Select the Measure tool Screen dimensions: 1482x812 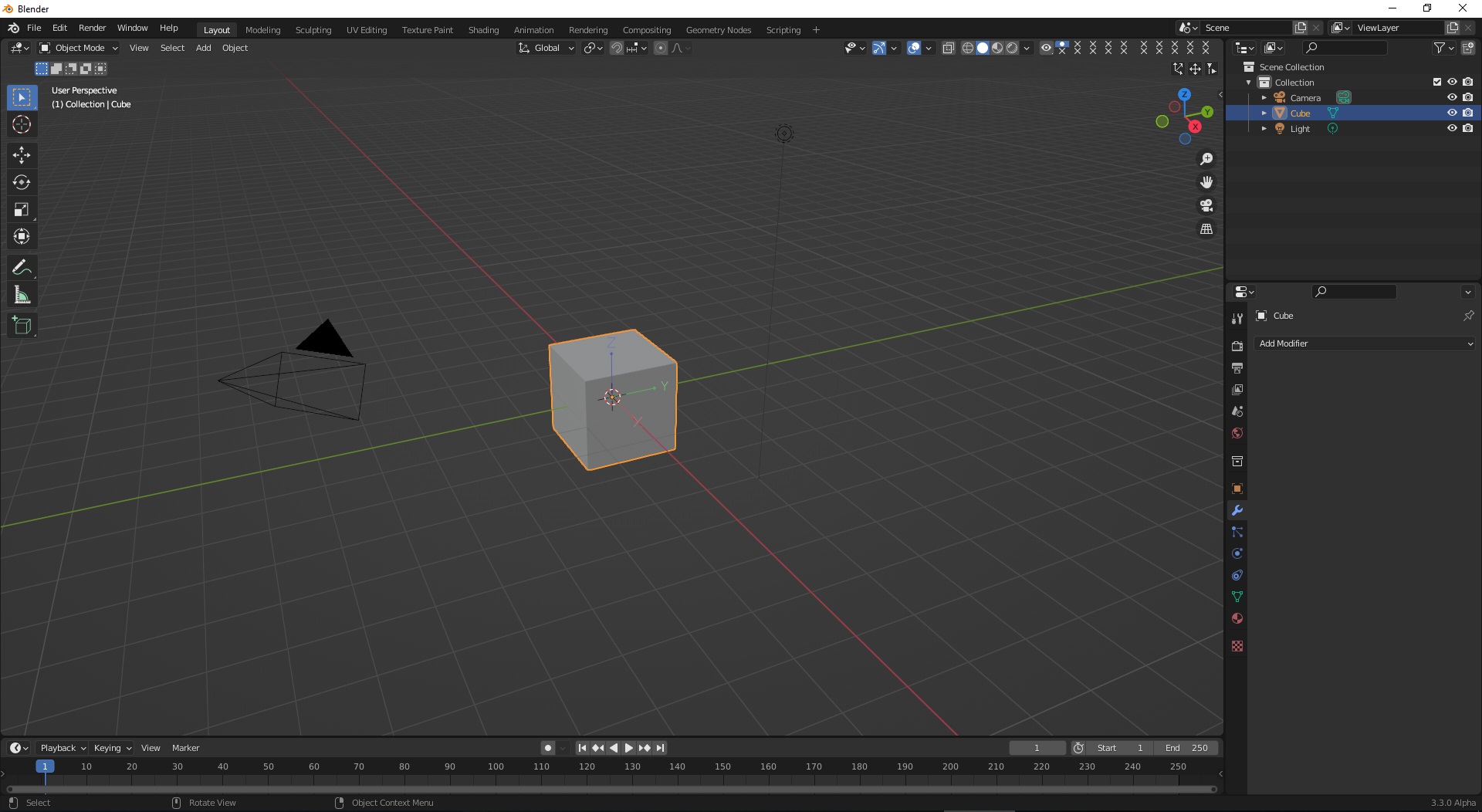tap(22, 295)
